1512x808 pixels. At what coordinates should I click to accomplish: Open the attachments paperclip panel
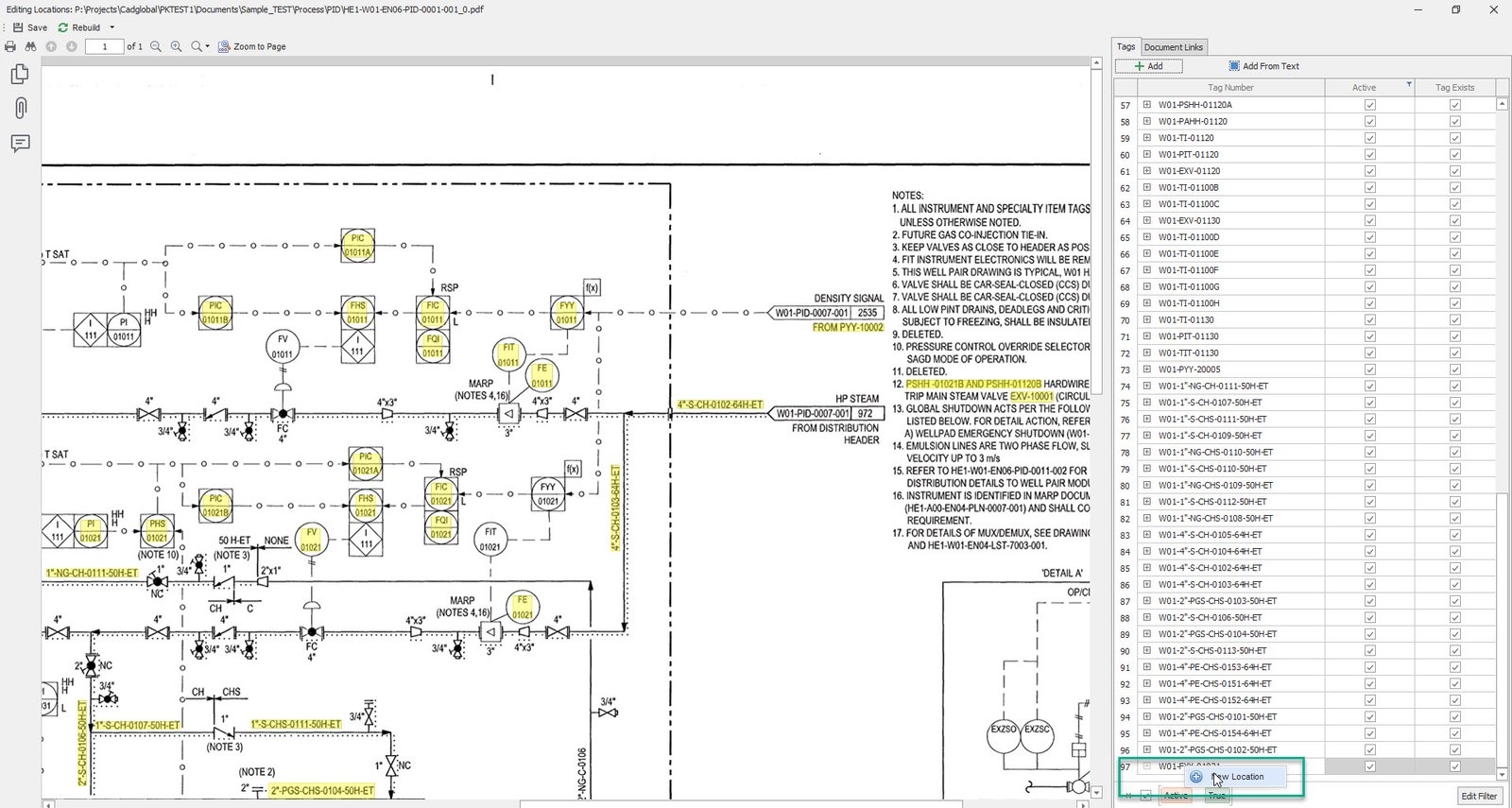point(20,108)
